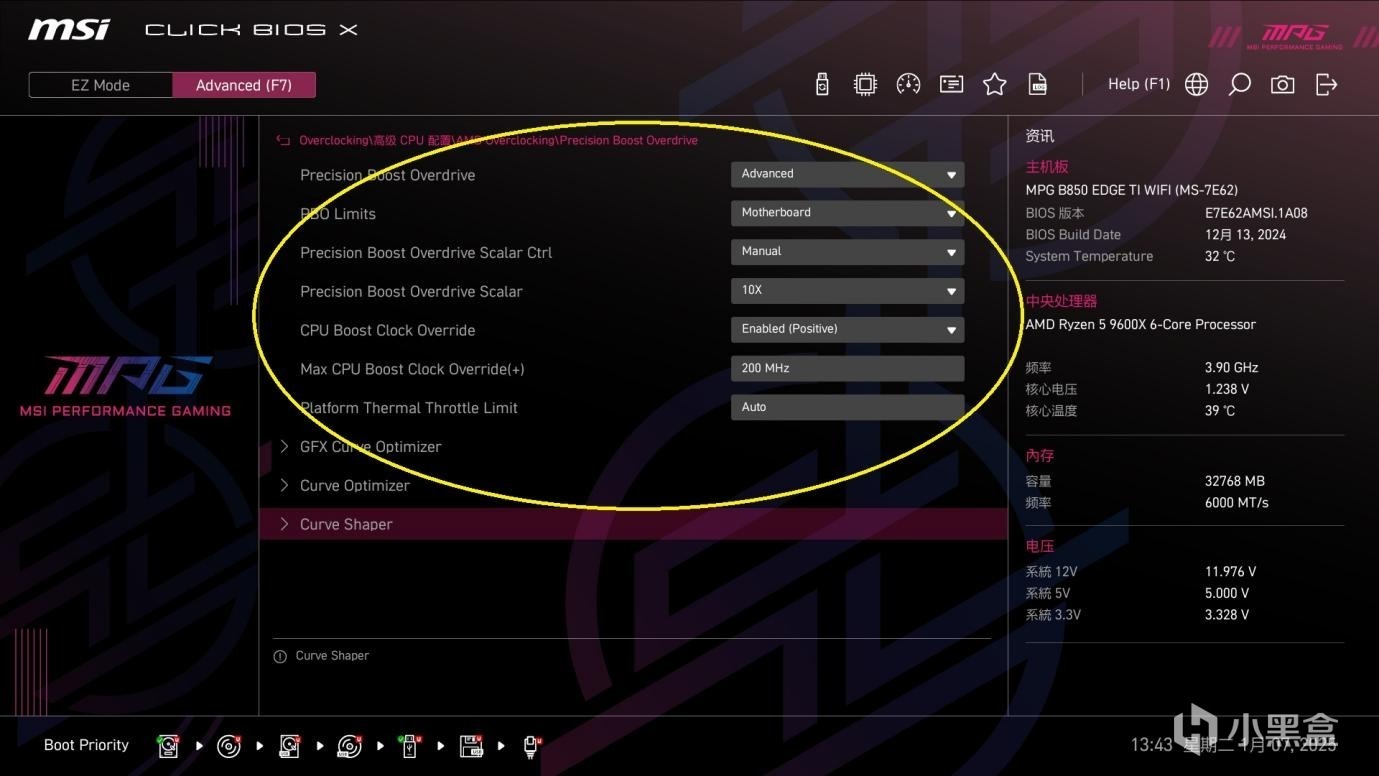Open the search magnifier icon

tap(1240, 85)
